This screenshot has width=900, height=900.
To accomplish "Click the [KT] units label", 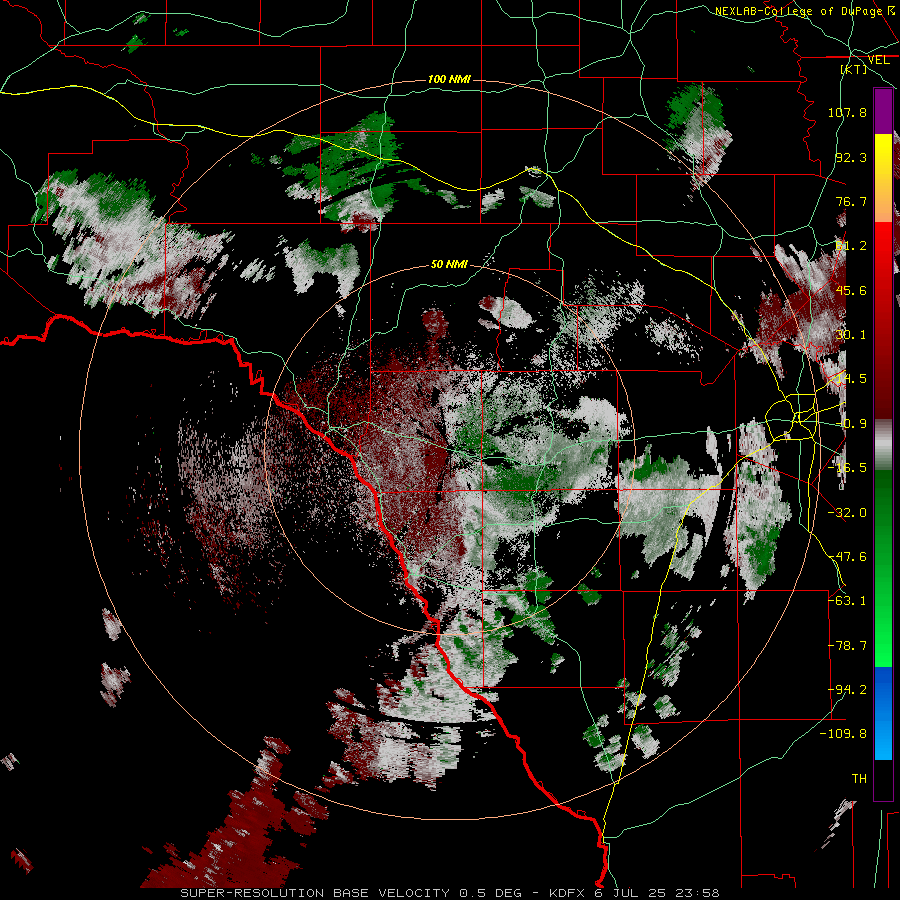I will pos(854,69).
